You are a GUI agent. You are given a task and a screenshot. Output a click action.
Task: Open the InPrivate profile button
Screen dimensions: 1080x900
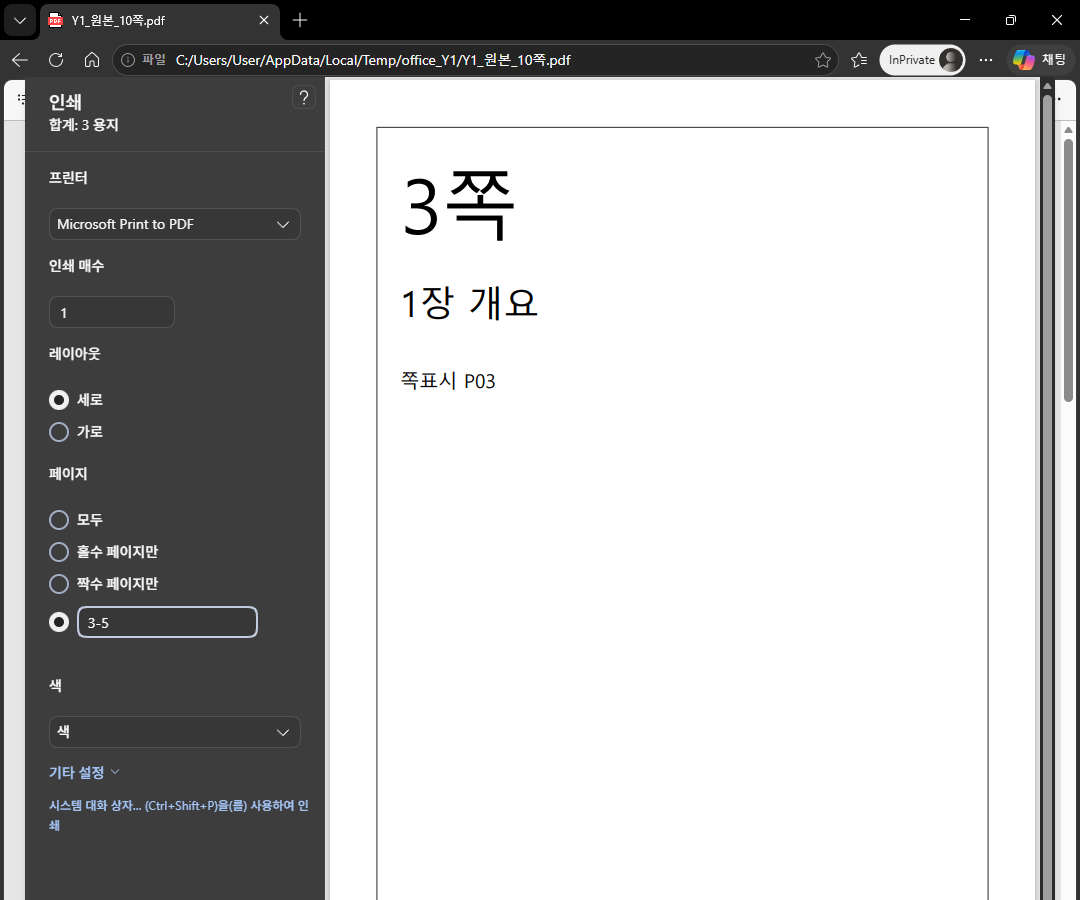(x=922, y=60)
